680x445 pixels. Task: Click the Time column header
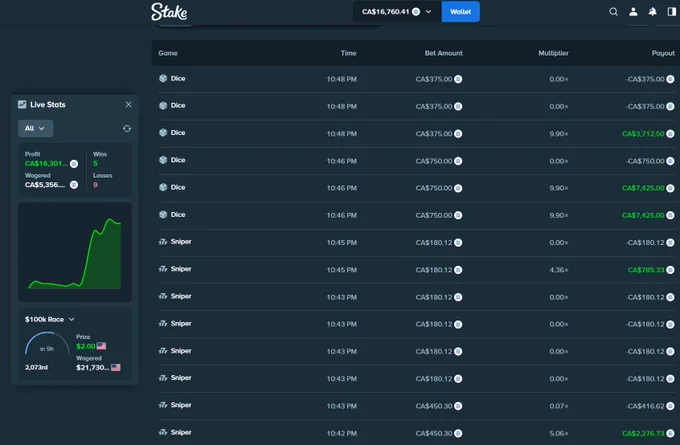pyautogui.click(x=348, y=53)
